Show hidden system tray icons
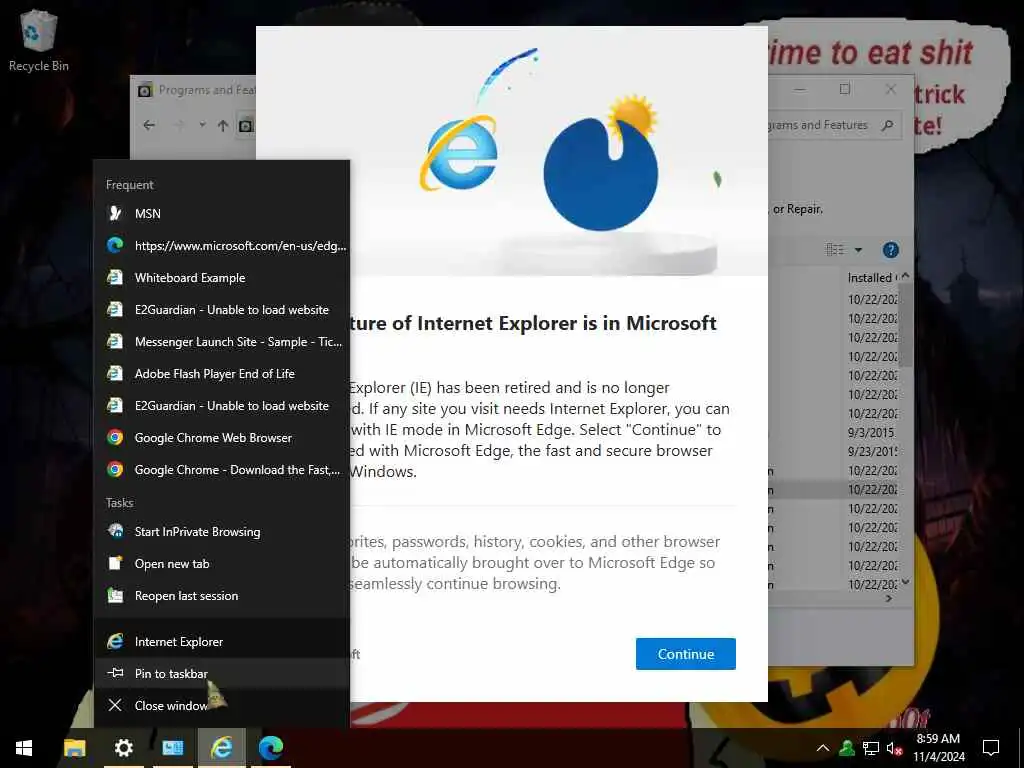The image size is (1024, 768). point(823,748)
